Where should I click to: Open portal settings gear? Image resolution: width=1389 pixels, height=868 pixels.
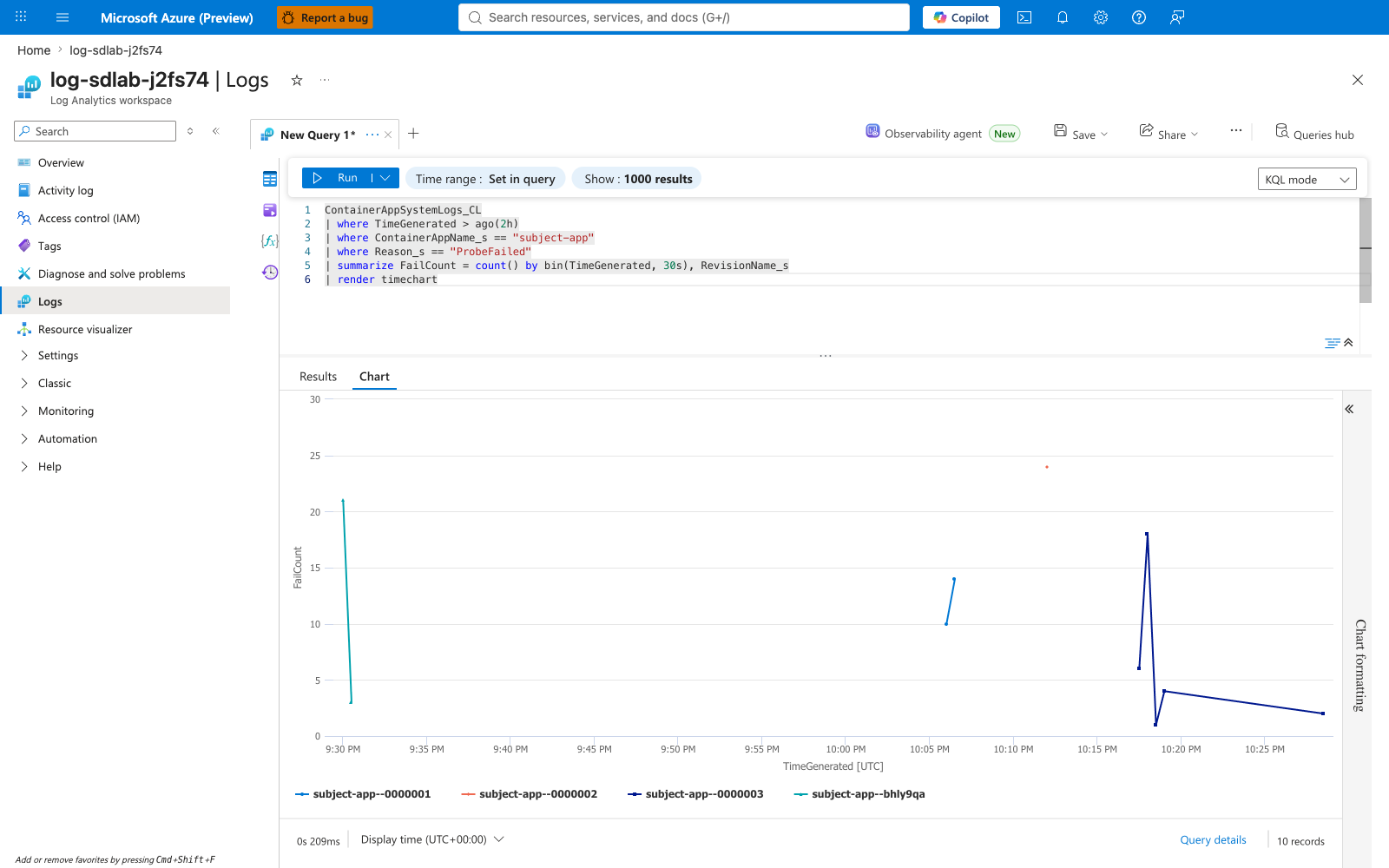point(1101,17)
